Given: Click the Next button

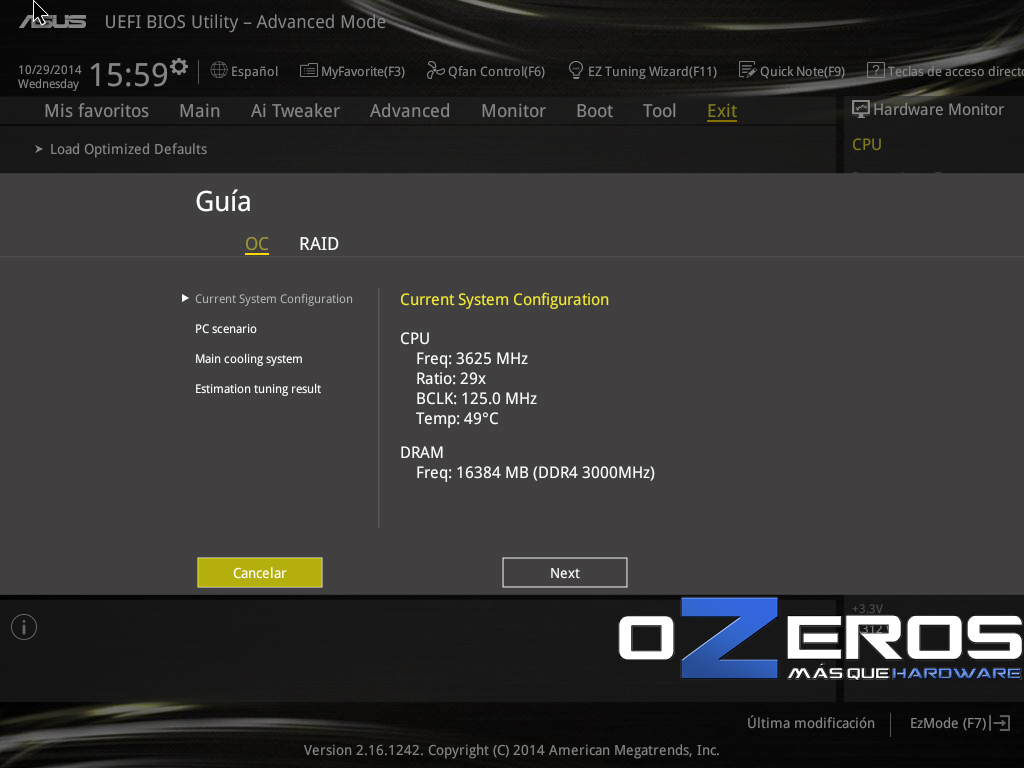Looking at the screenshot, I should pyautogui.click(x=565, y=573).
